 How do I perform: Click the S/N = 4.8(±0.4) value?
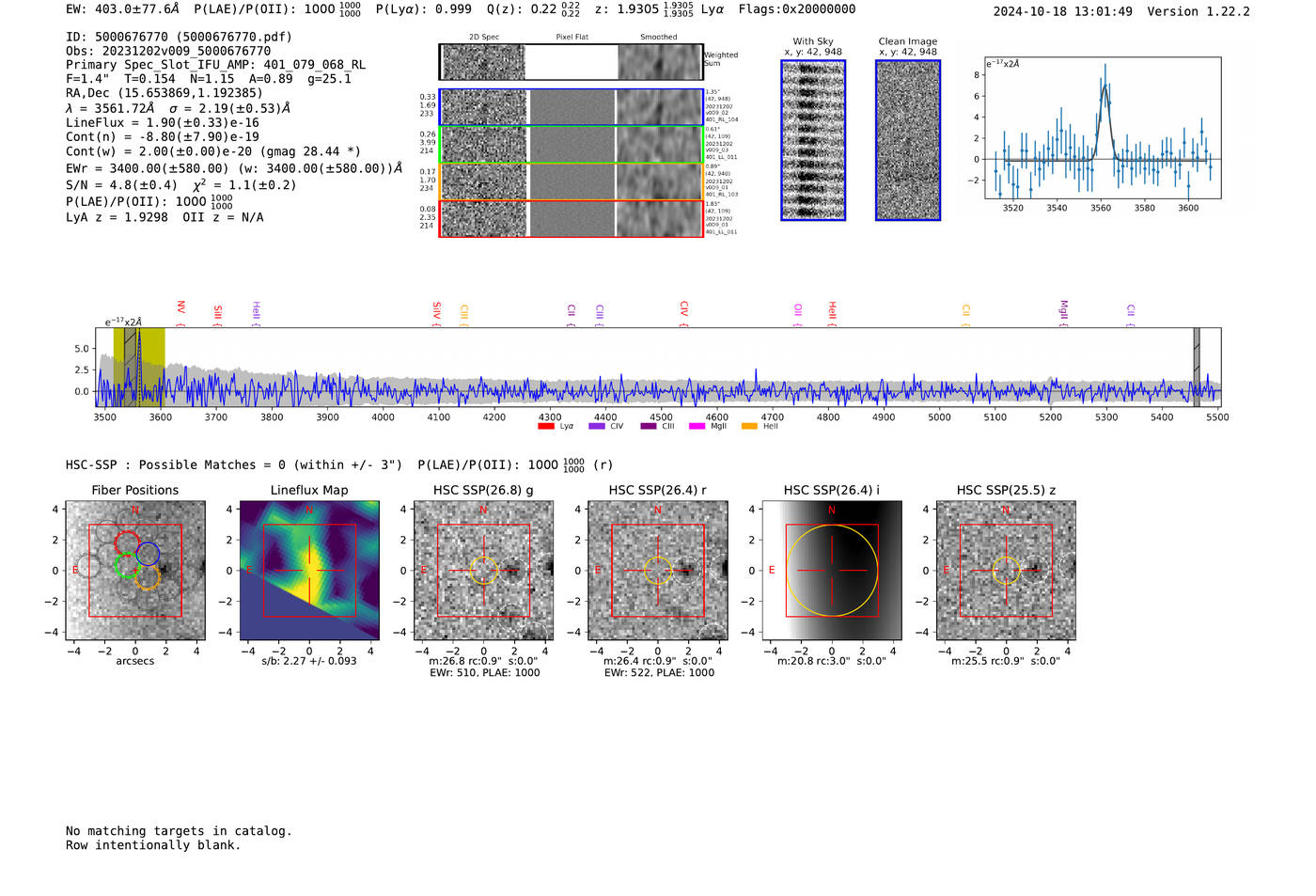point(121,185)
